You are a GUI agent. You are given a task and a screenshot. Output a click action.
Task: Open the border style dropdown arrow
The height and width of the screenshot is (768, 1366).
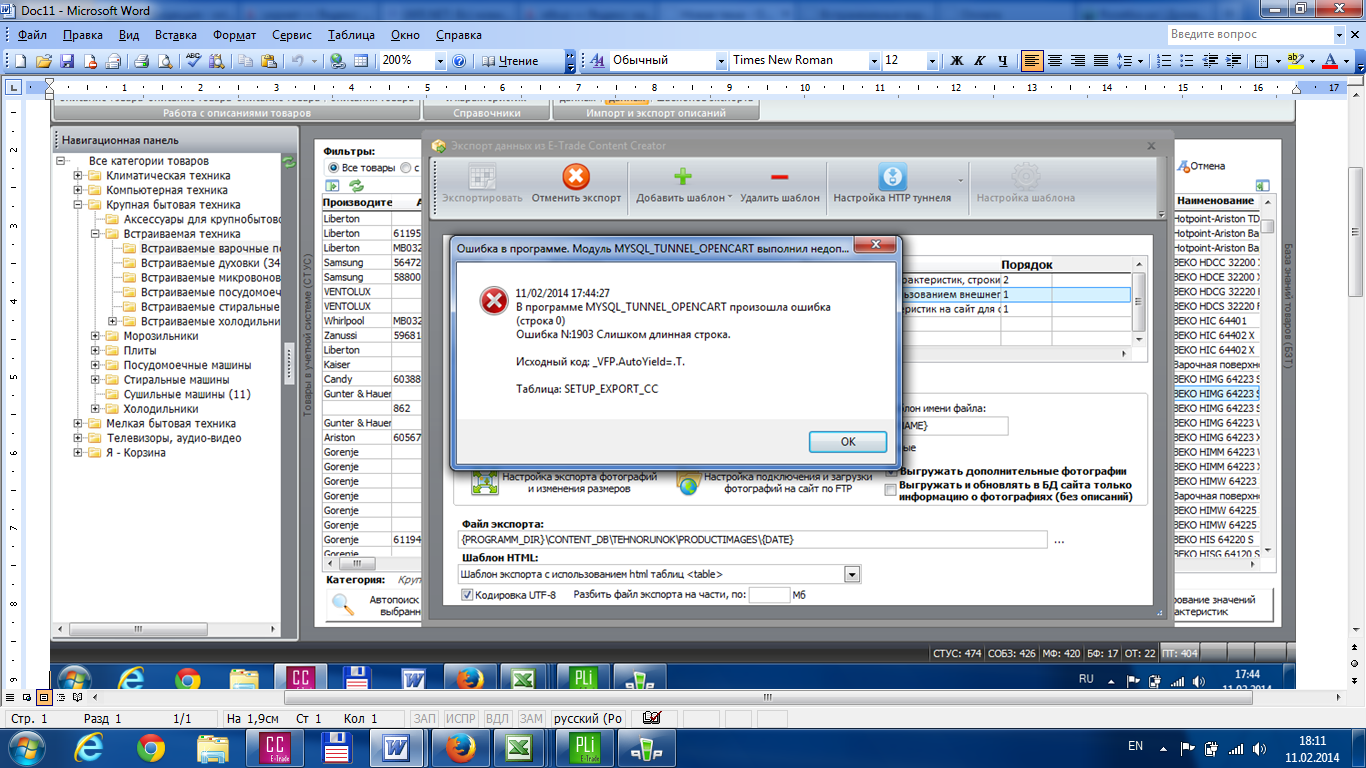1276,61
